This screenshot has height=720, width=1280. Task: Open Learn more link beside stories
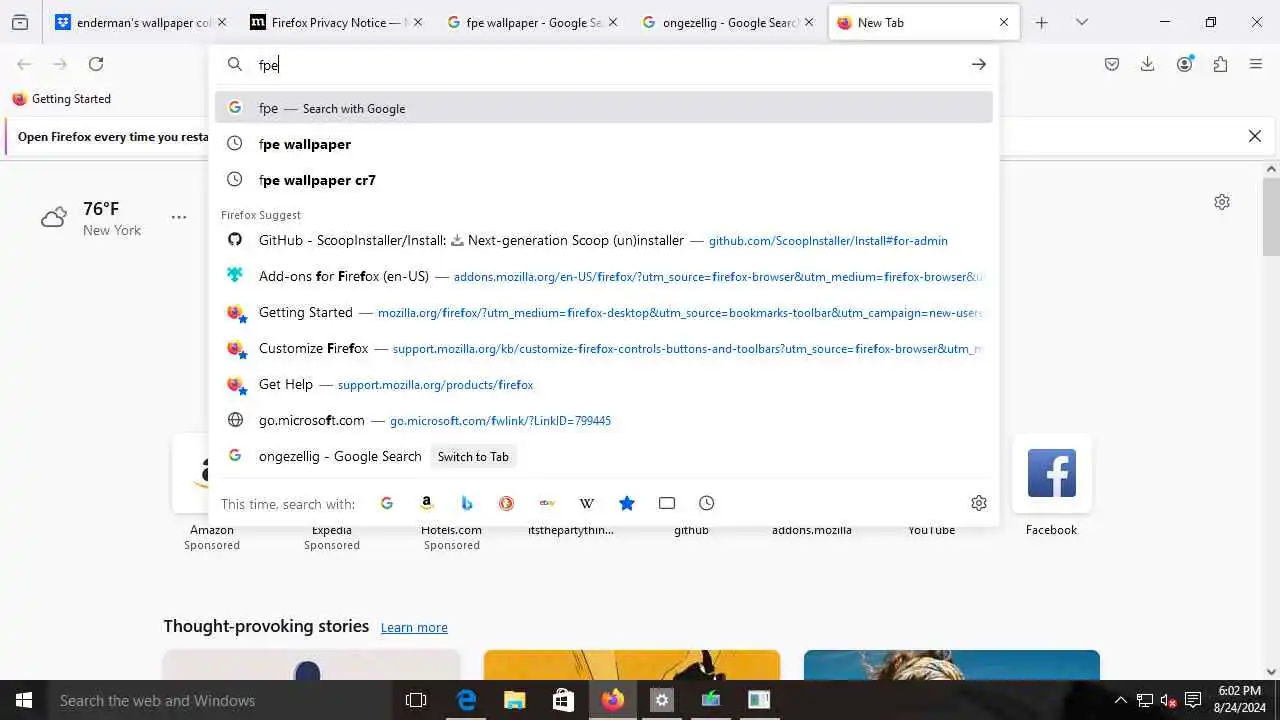414,627
